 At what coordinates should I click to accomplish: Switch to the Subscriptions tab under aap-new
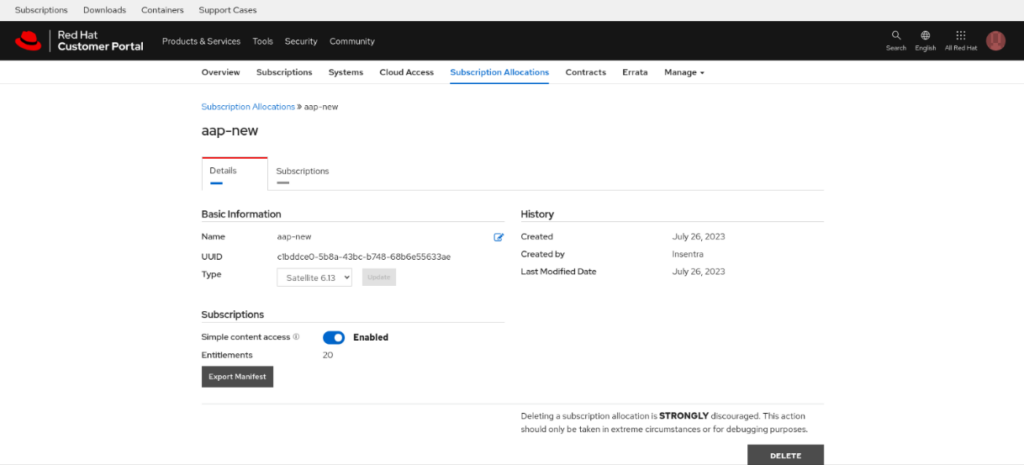point(302,171)
